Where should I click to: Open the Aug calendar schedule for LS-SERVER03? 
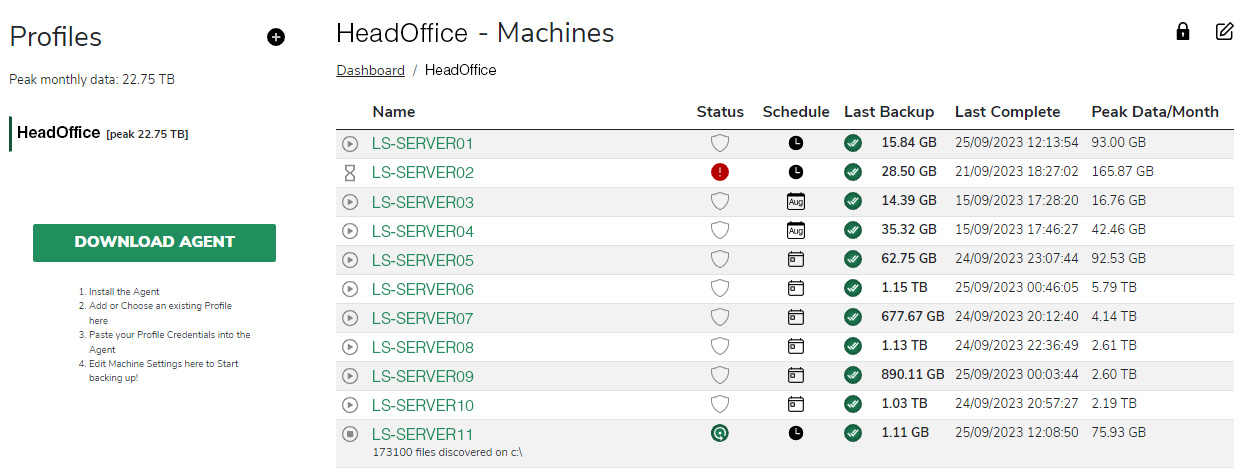(796, 202)
